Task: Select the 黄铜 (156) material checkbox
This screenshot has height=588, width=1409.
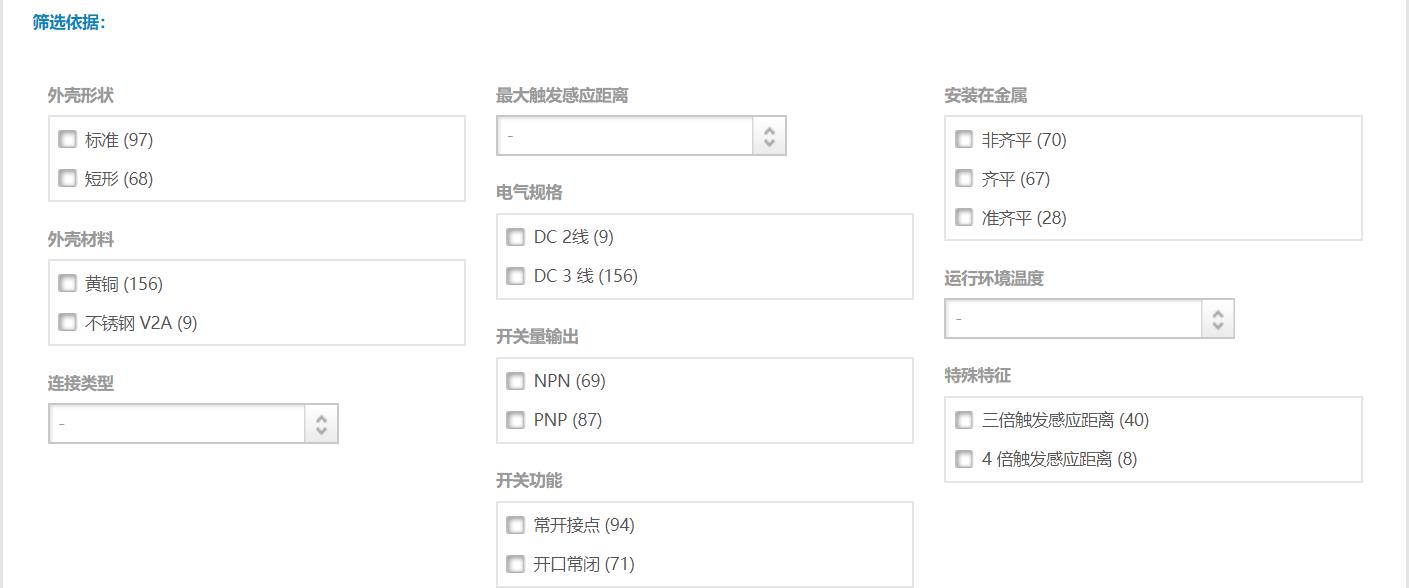Action: (67, 283)
